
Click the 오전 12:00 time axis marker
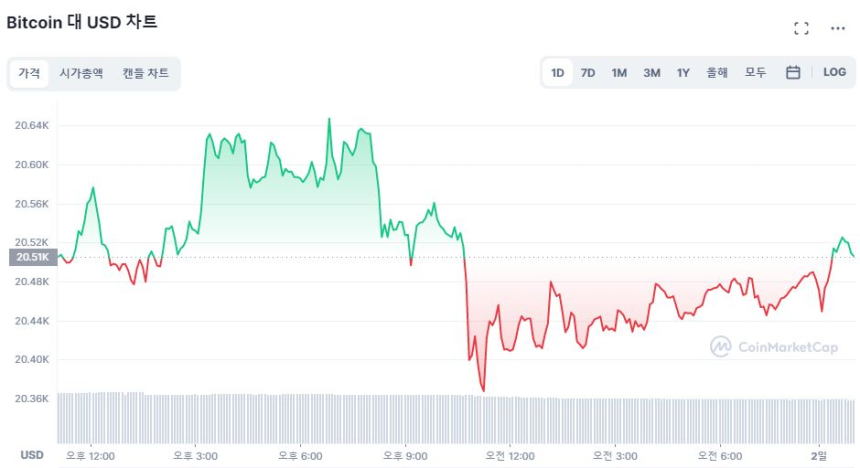[x=509, y=456]
